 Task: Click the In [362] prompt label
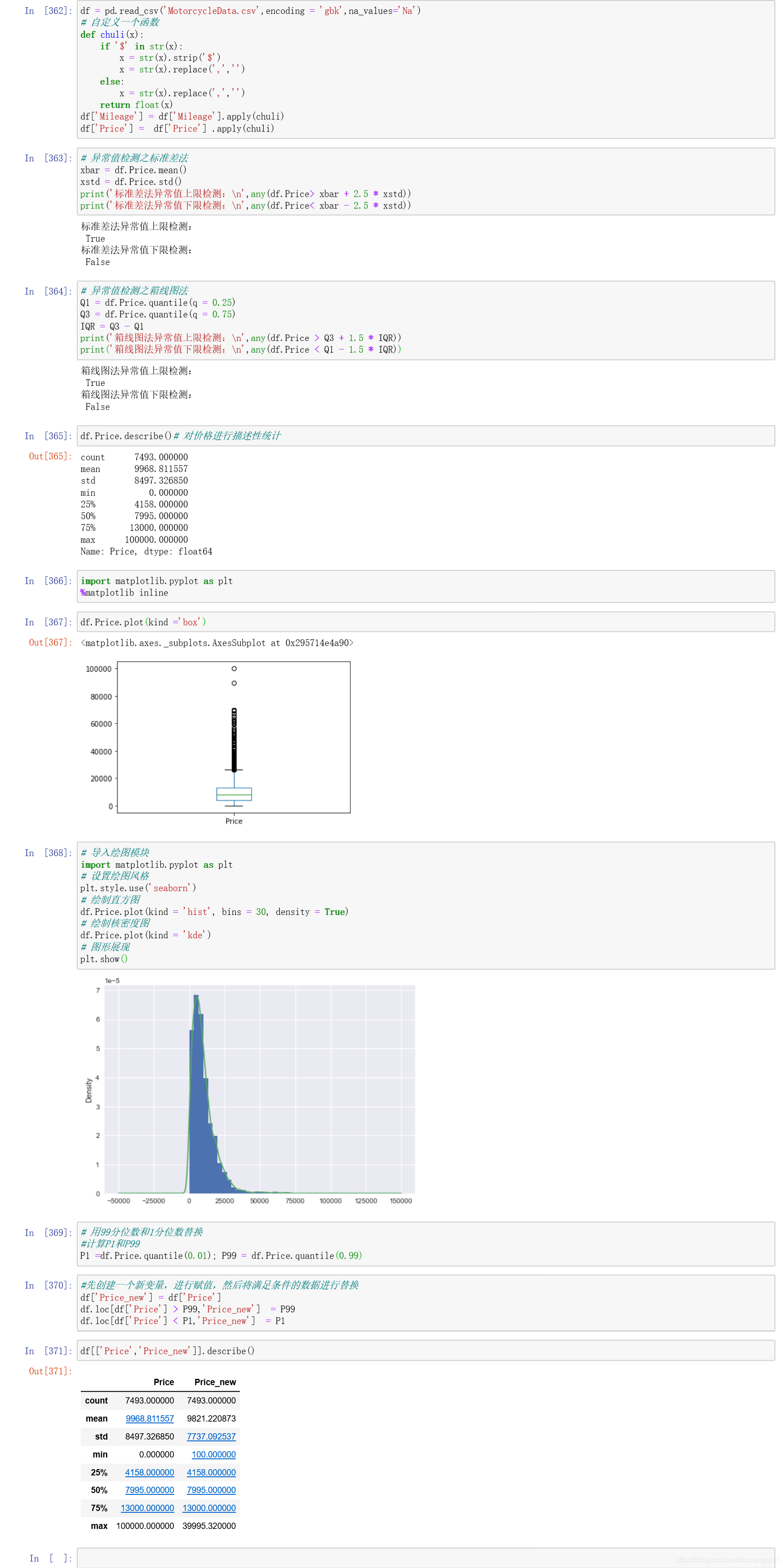[48, 11]
